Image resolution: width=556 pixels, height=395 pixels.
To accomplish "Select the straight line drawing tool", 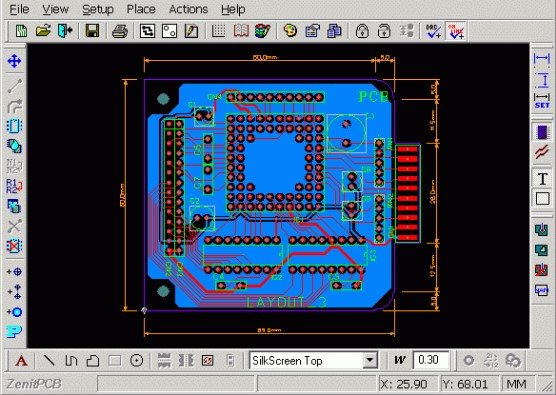I will pyautogui.click(x=49, y=361).
